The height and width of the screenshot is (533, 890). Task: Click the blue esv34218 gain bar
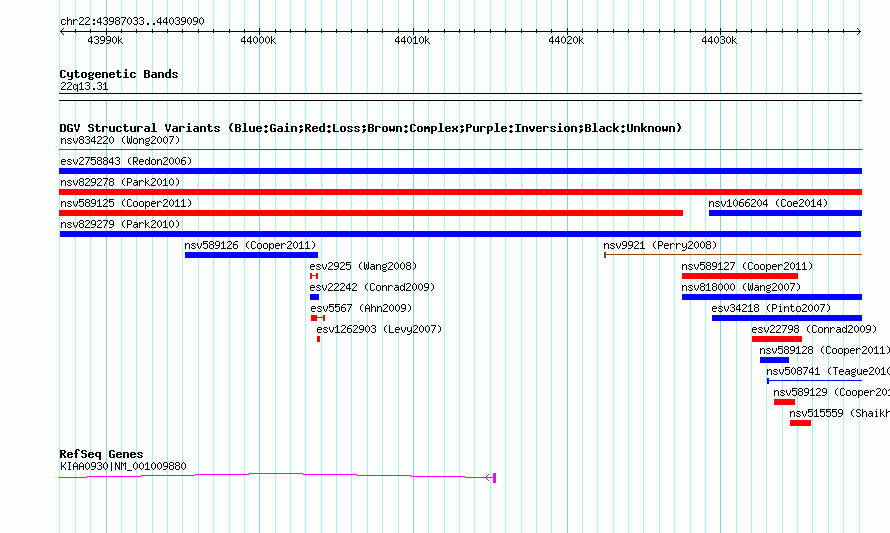[787, 318]
